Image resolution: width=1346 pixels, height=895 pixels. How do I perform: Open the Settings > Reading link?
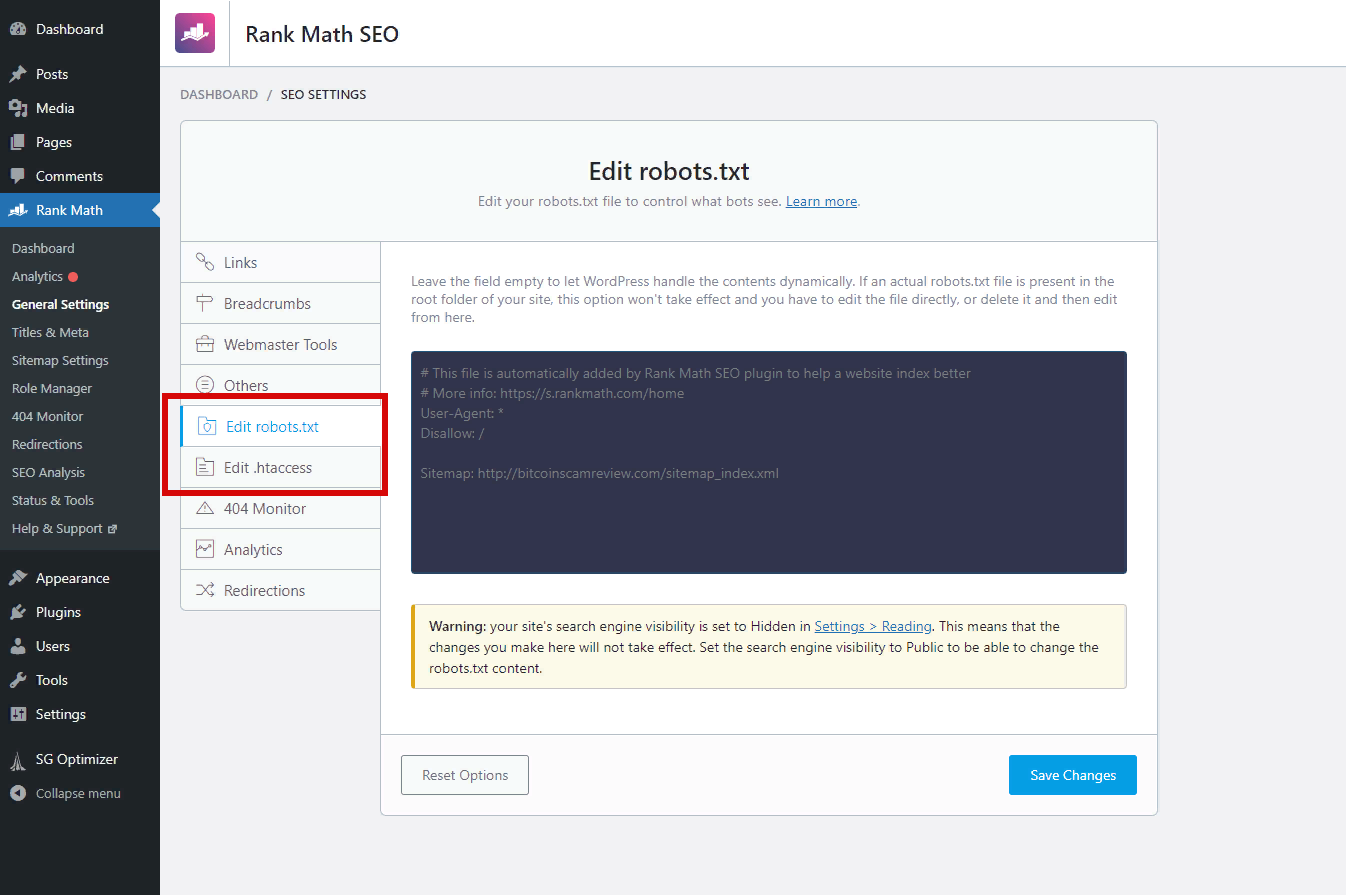(x=873, y=626)
